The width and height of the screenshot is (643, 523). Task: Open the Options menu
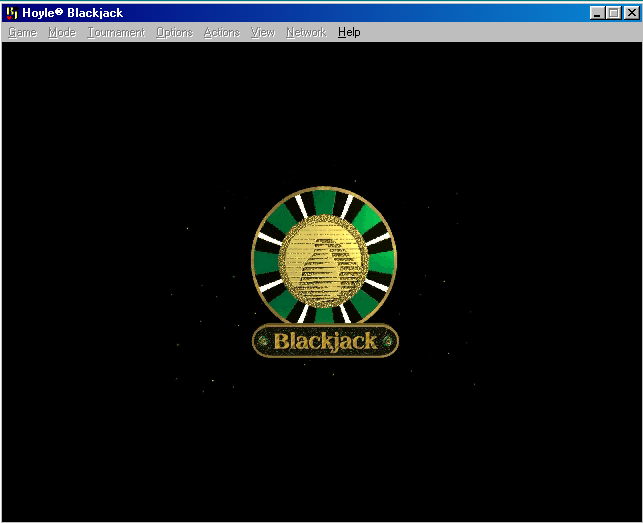tap(174, 32)
